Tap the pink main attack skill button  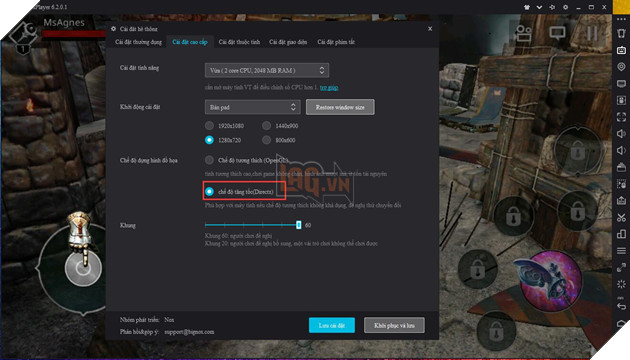click(x=550, y=280)
